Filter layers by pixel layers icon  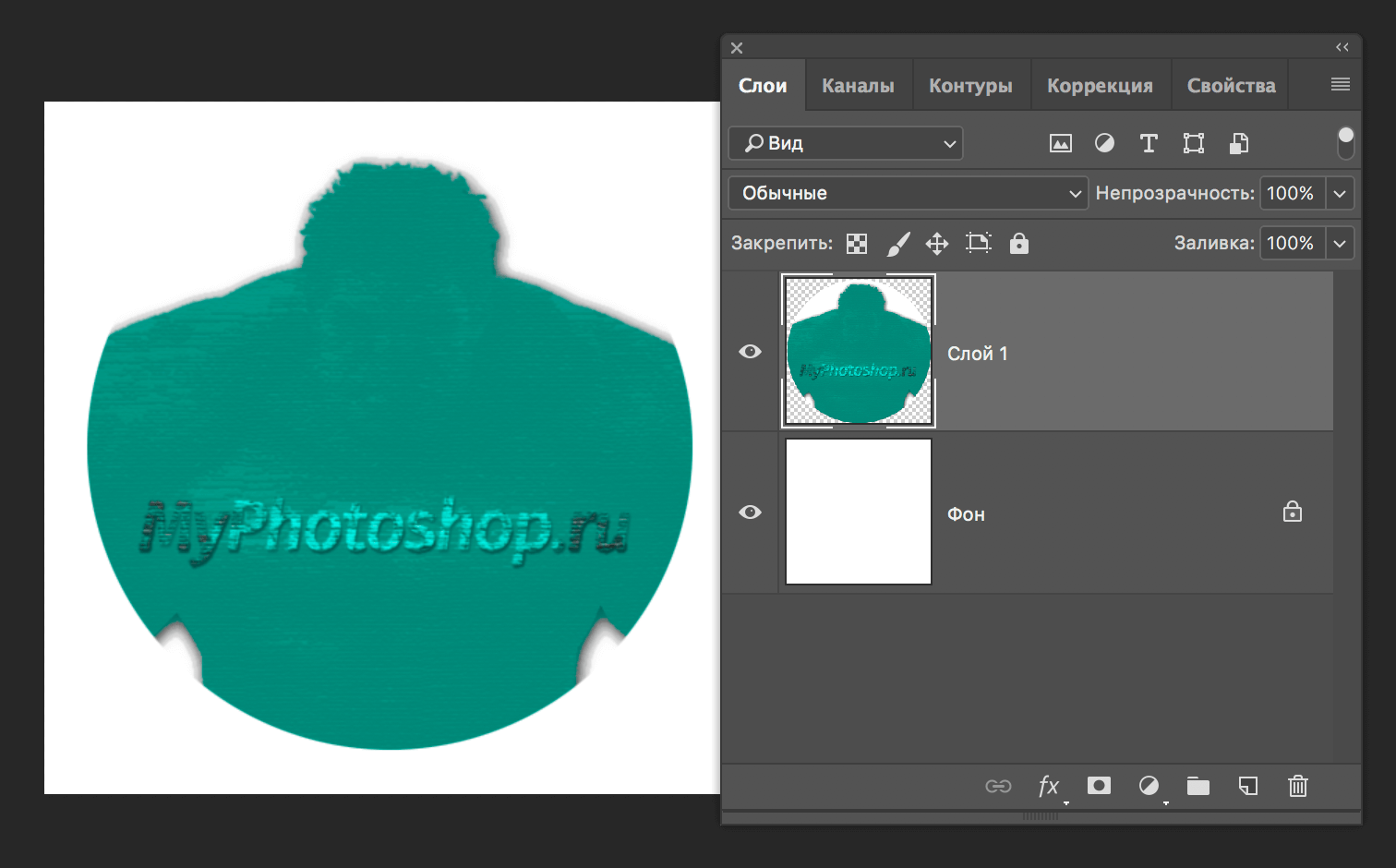tap(1061, 143)
